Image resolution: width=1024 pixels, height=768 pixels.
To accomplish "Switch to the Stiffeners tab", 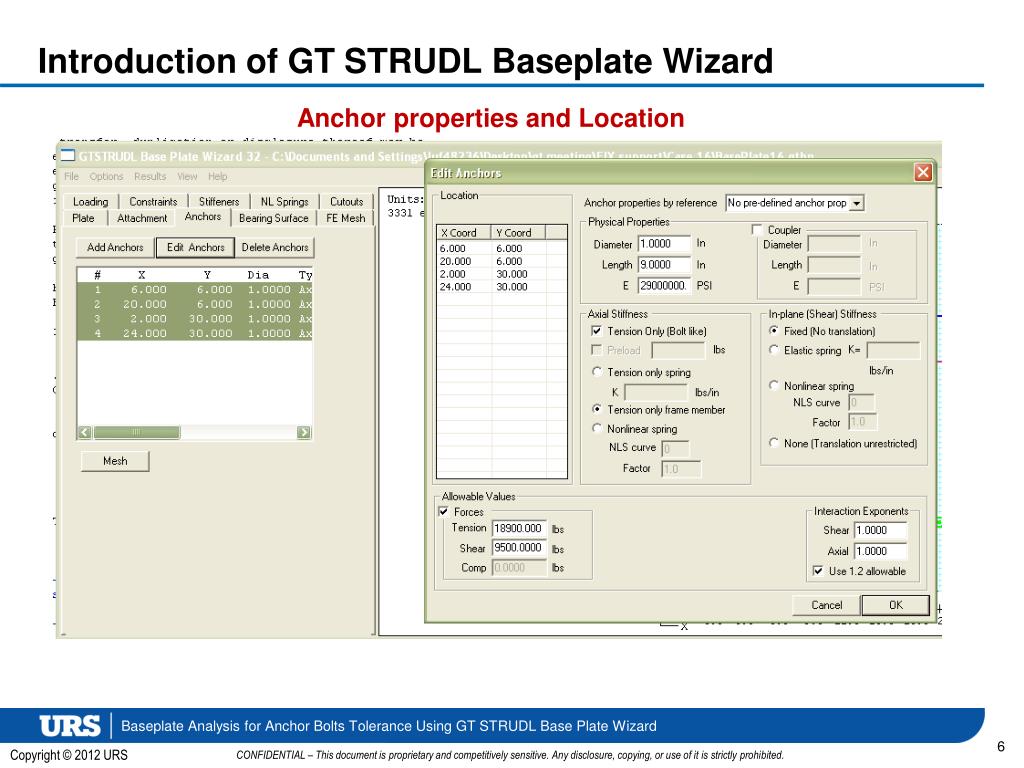I will pyautogui.click(x=219, y=202).
